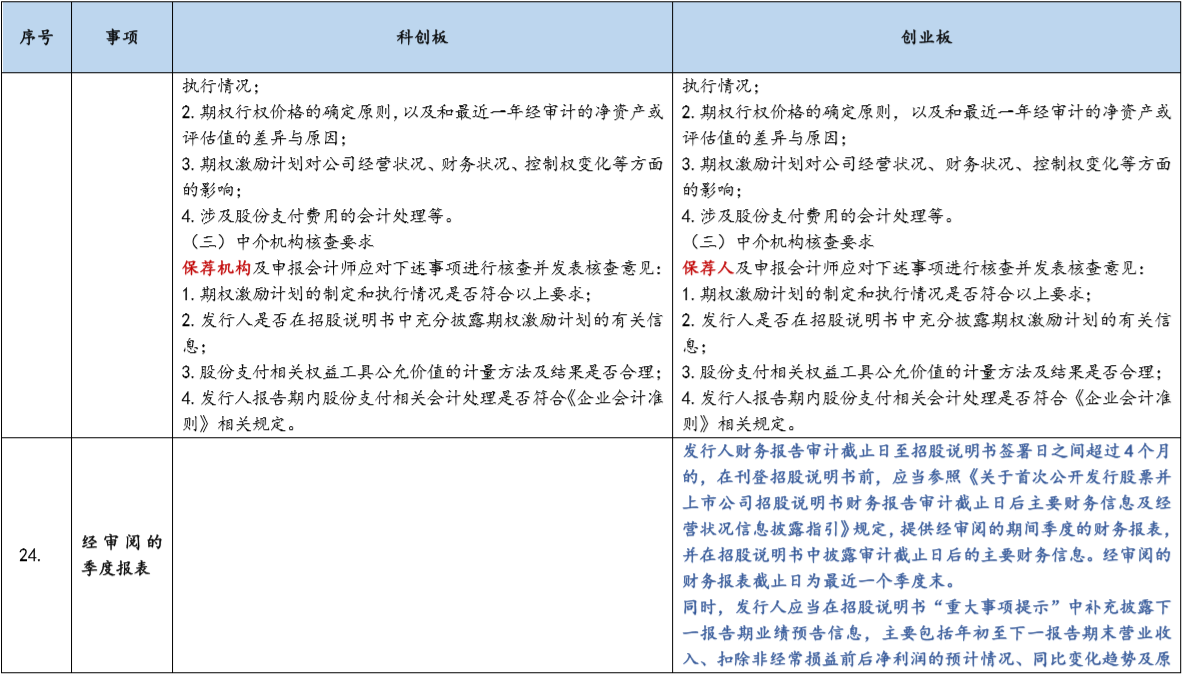Select the 创业板 column header

click(926, 38)
